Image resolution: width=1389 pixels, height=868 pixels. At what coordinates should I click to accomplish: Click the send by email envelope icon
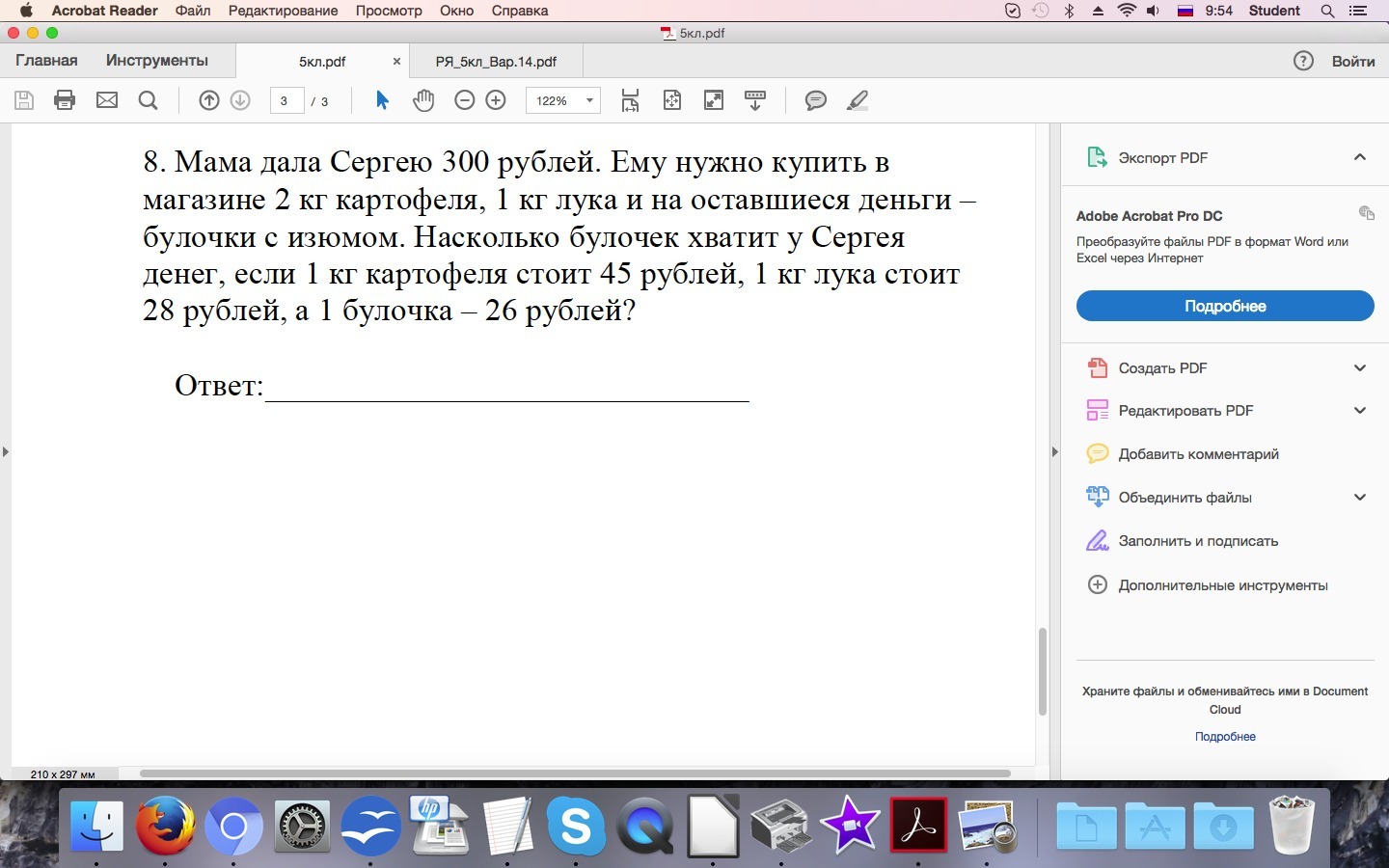pos(107,100)
